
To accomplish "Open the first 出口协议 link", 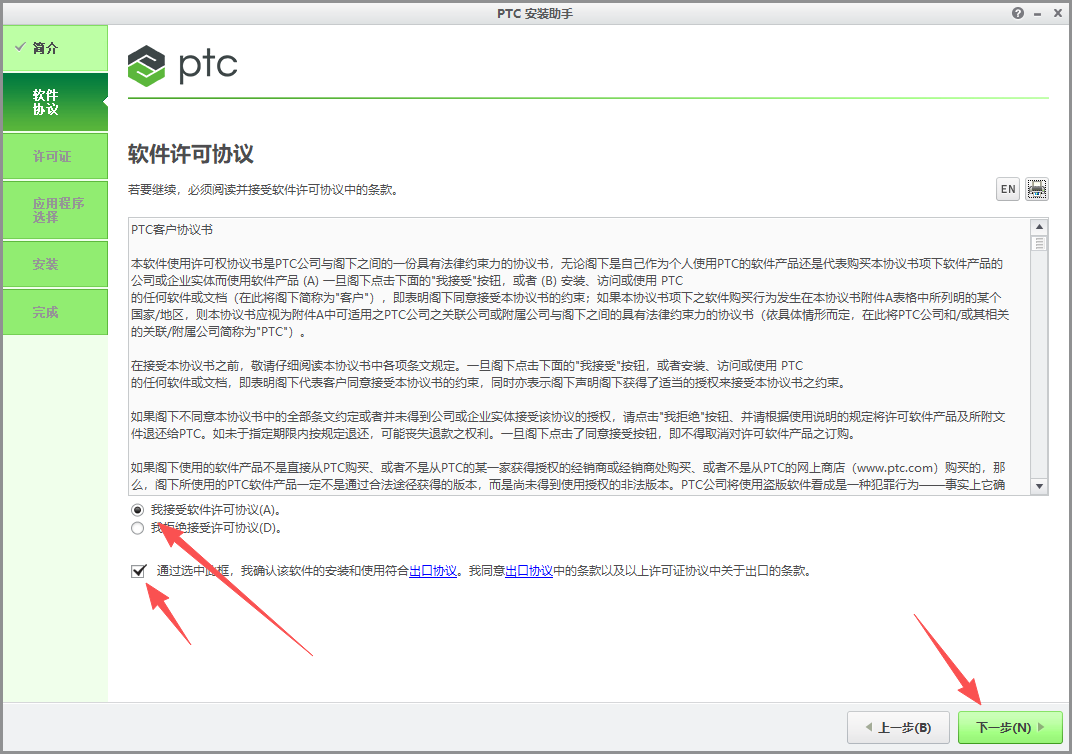I will tap(432, 571).
